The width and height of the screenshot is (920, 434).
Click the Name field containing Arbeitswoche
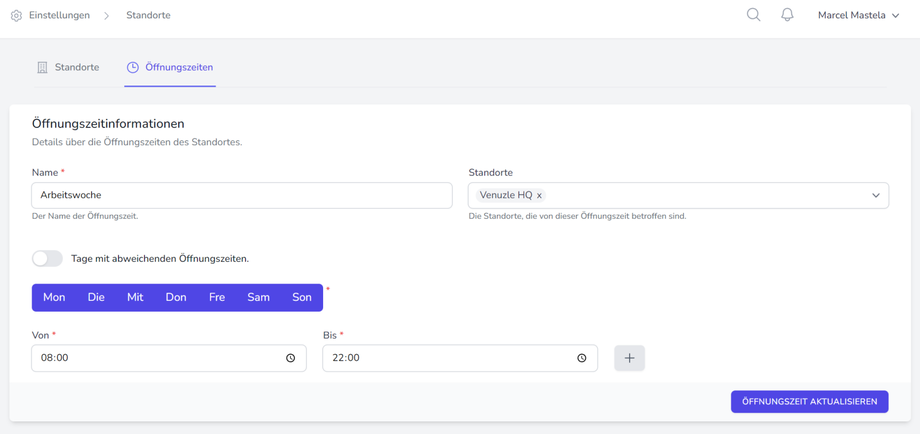(241, 195)
